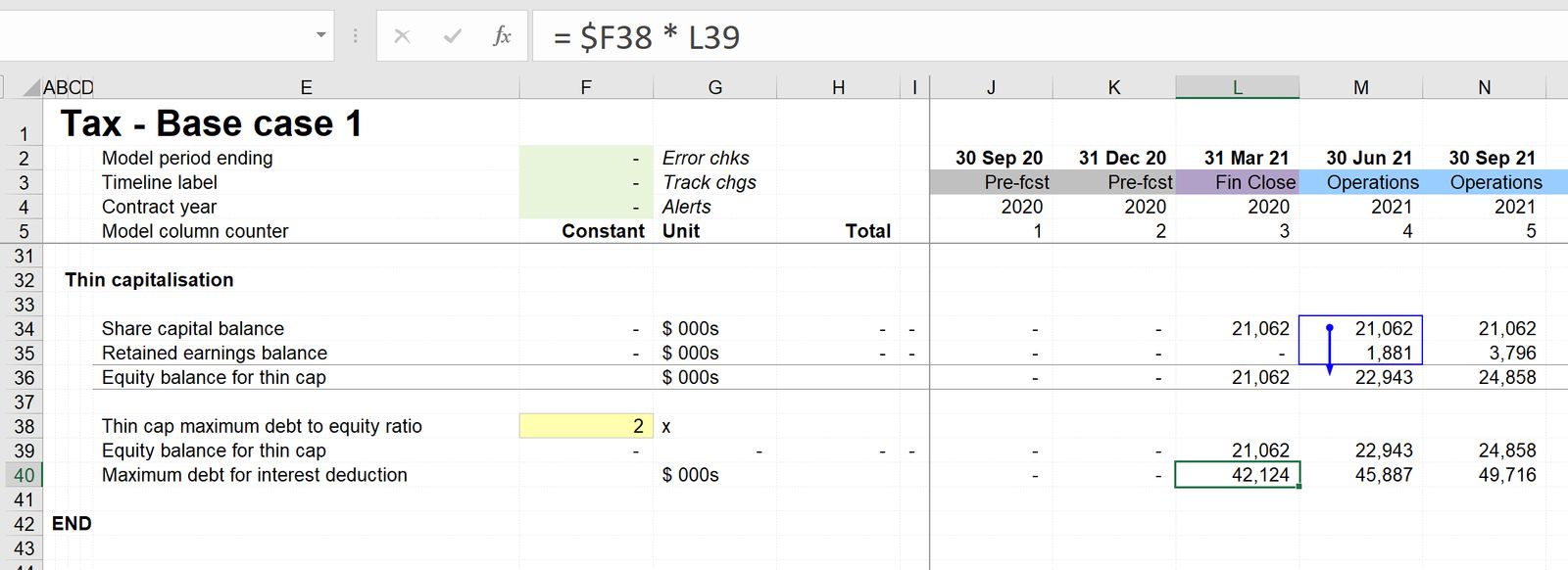Click the cell showing 42,124

(1238, 475)
